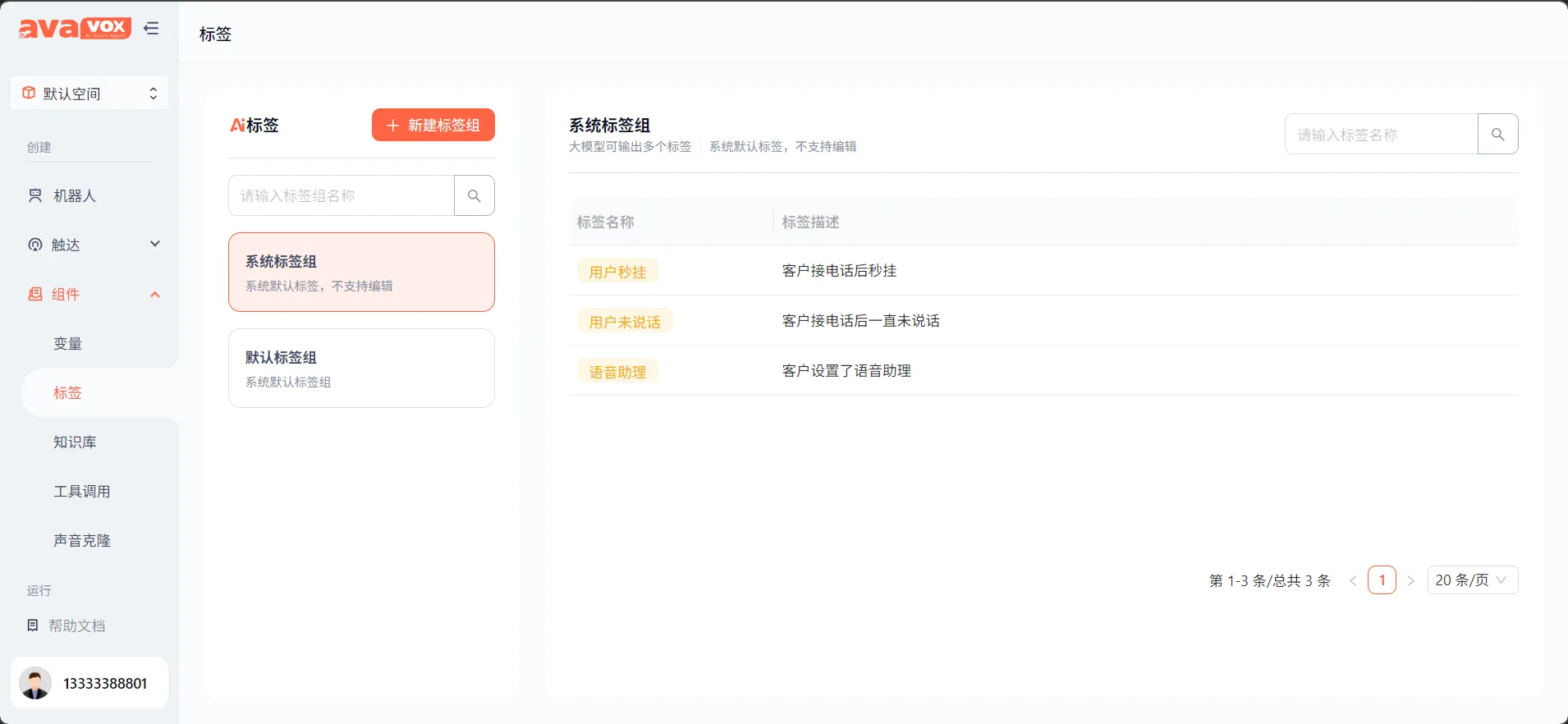Click the robot icon in sidebar
The width and height of the screenshot is (1568, 724).
coord(35,195)
